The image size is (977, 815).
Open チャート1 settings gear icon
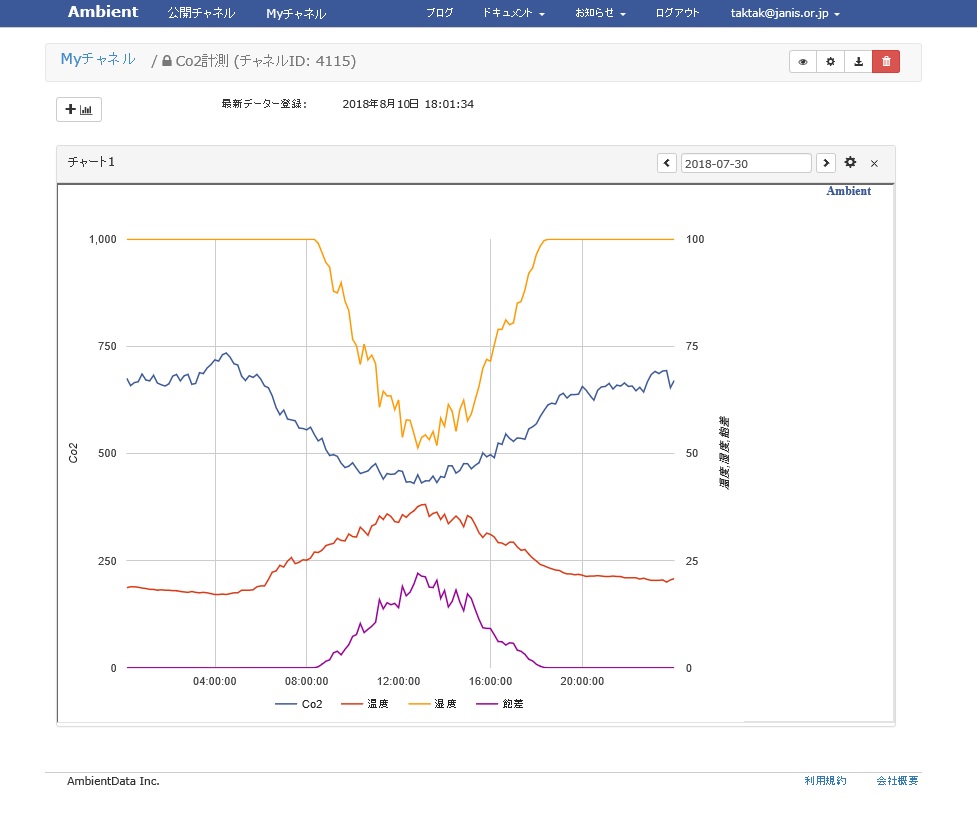[x=850, y=163]
